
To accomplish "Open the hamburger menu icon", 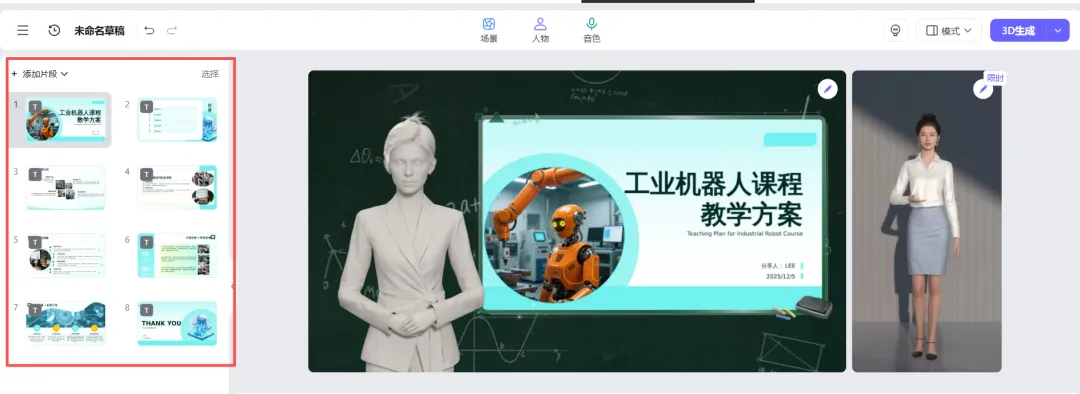I will (x=23, y=30).
